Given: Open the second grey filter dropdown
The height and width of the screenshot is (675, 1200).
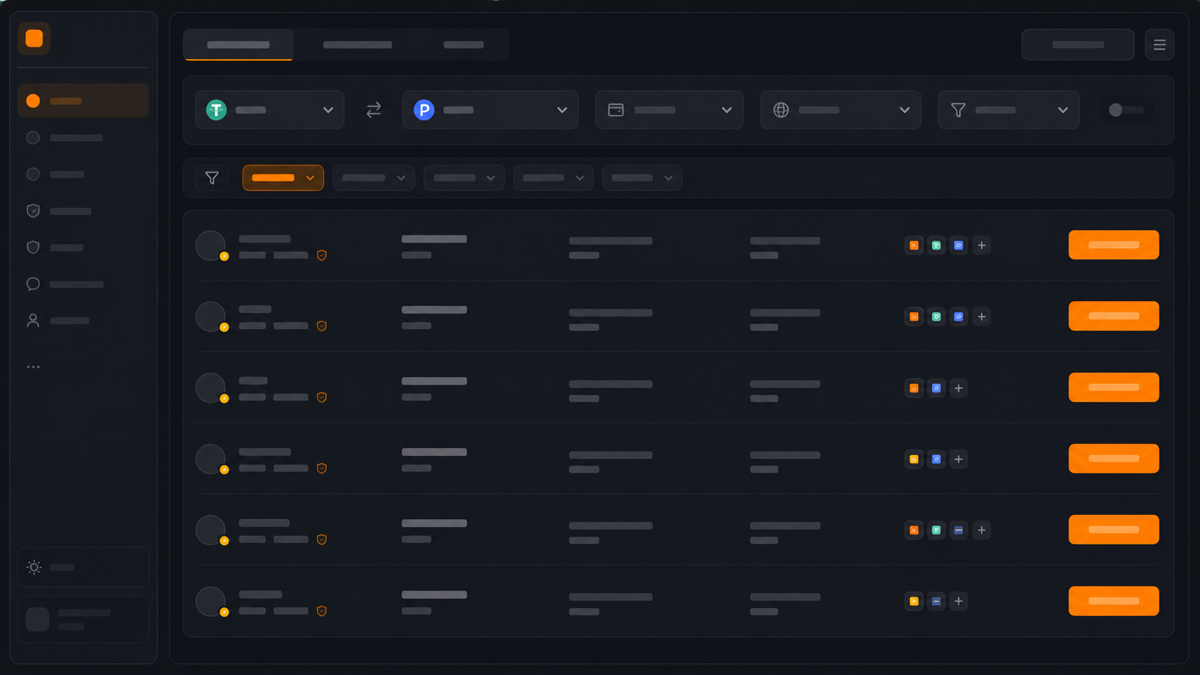Looking at the screenshot, I should click(x=464, y=178).
